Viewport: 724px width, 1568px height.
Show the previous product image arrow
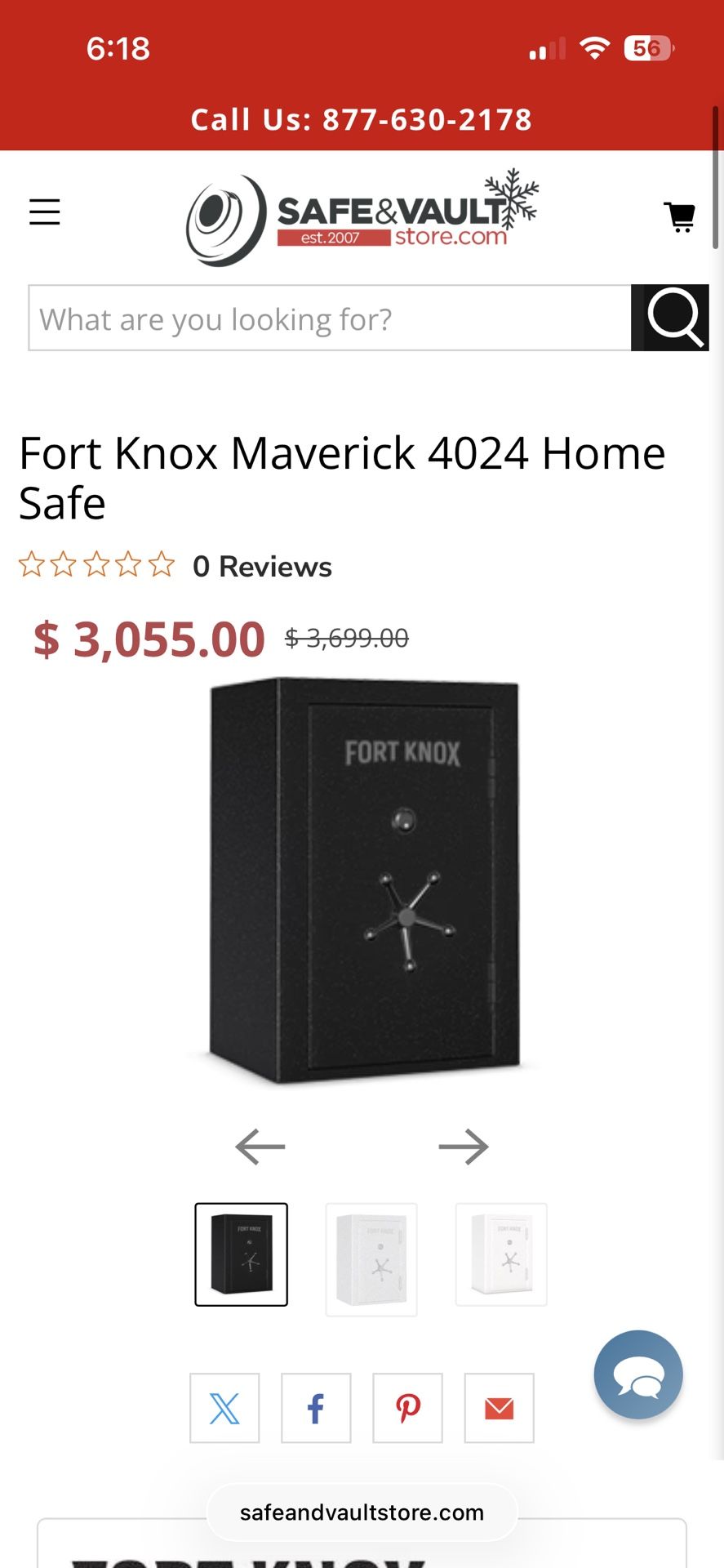pos(260,1147)
